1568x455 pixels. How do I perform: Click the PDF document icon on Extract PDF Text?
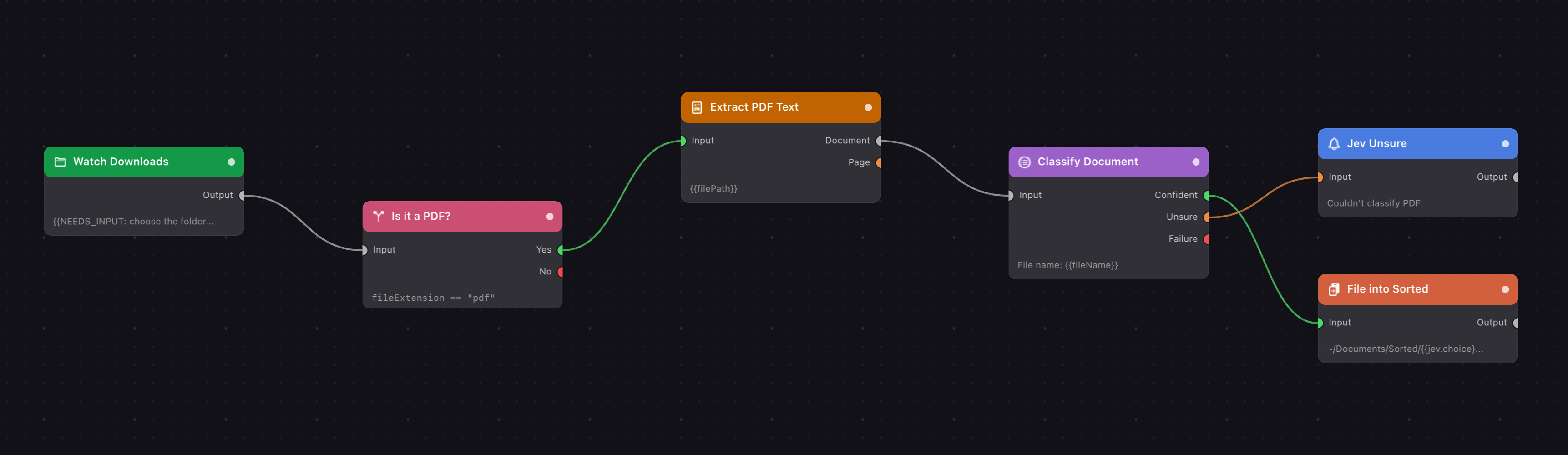(x=697, y=107)
